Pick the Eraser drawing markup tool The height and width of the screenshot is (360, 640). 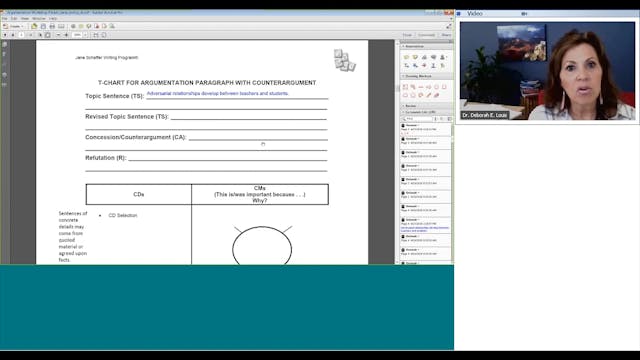click(436, 95)
